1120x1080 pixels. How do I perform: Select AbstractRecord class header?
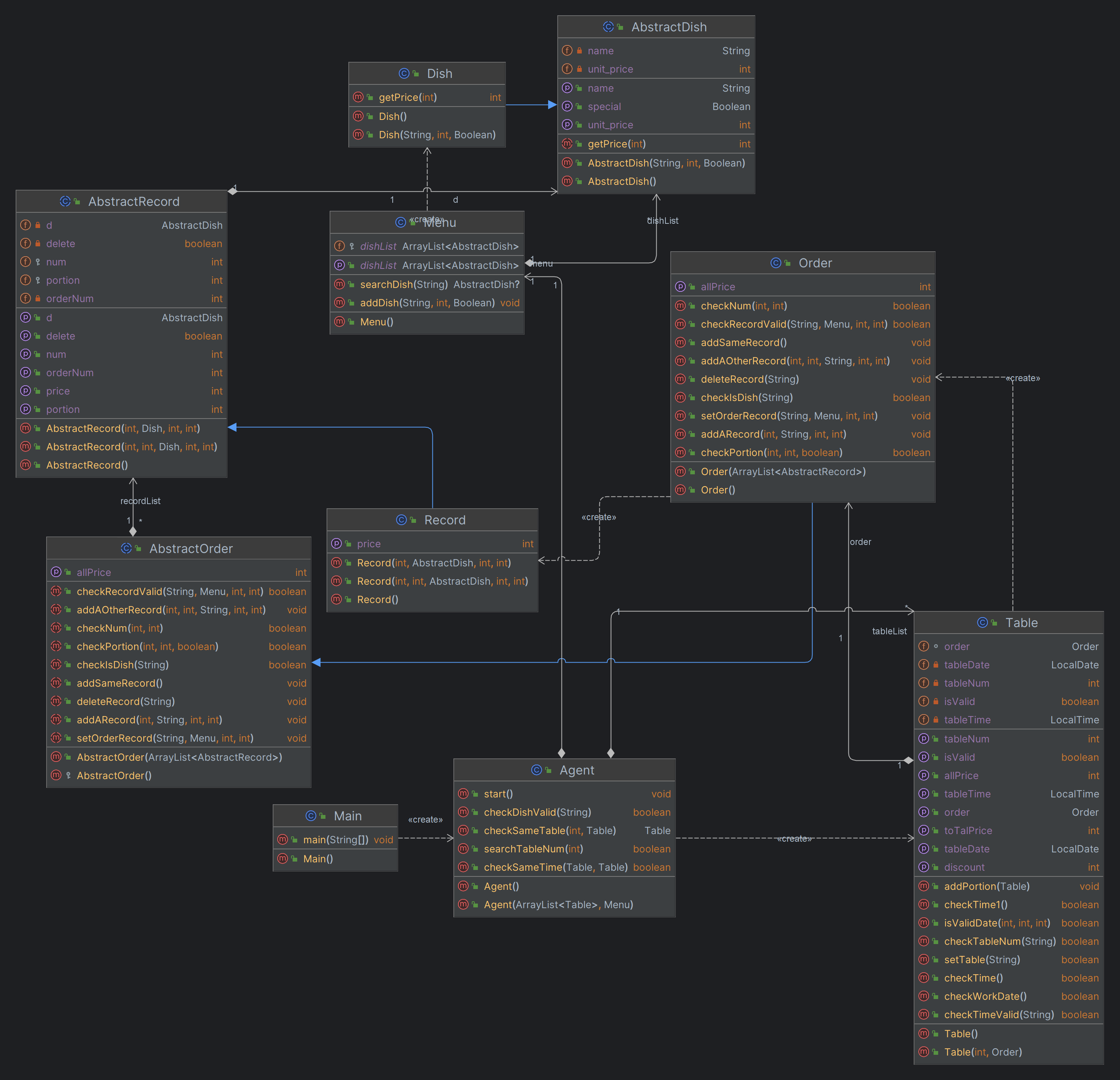coord(134,201)
